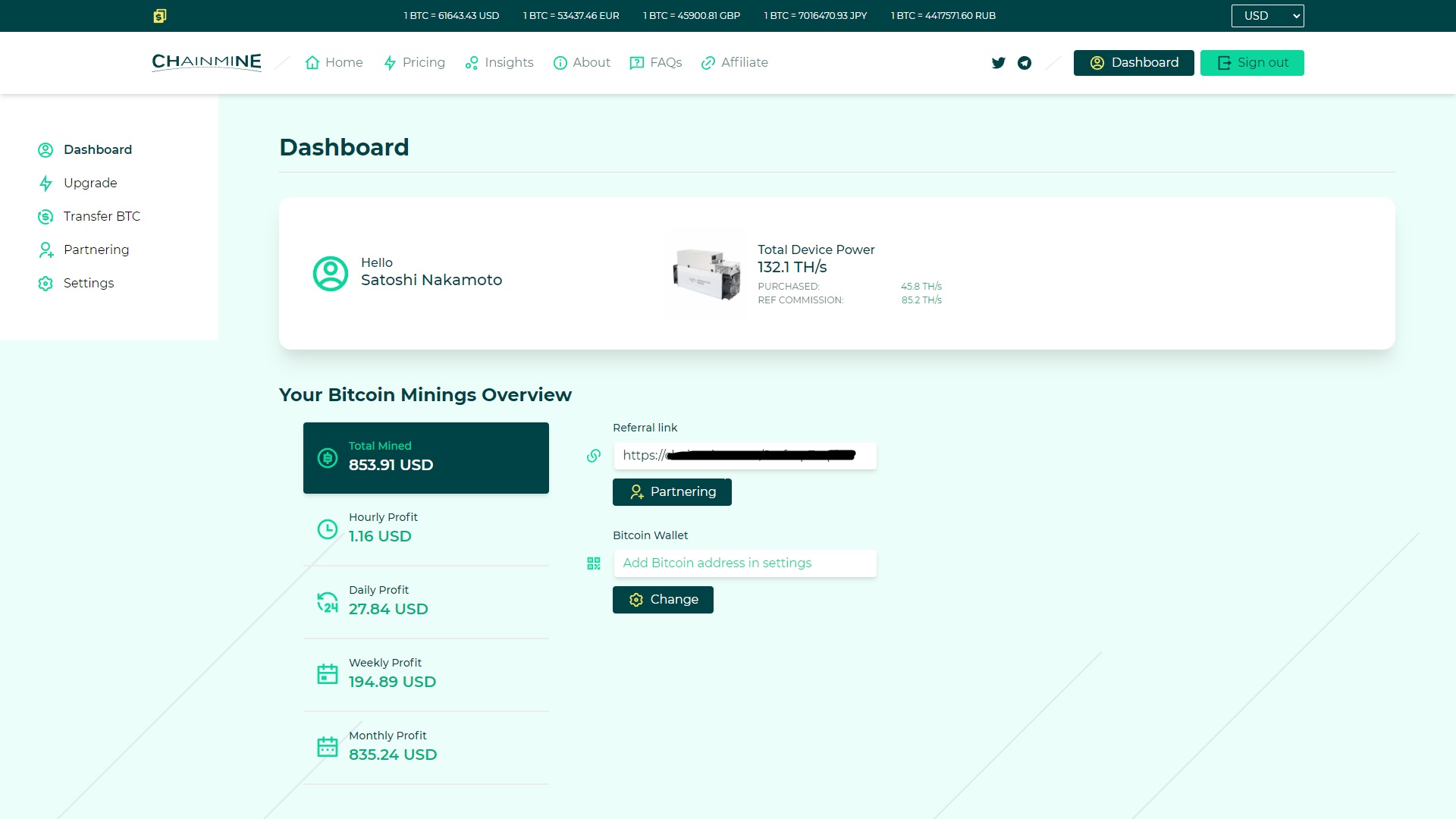The image size is (1456, 819).
Task: Click the Dashboard sidebar icon
Action: pos(46,149)
